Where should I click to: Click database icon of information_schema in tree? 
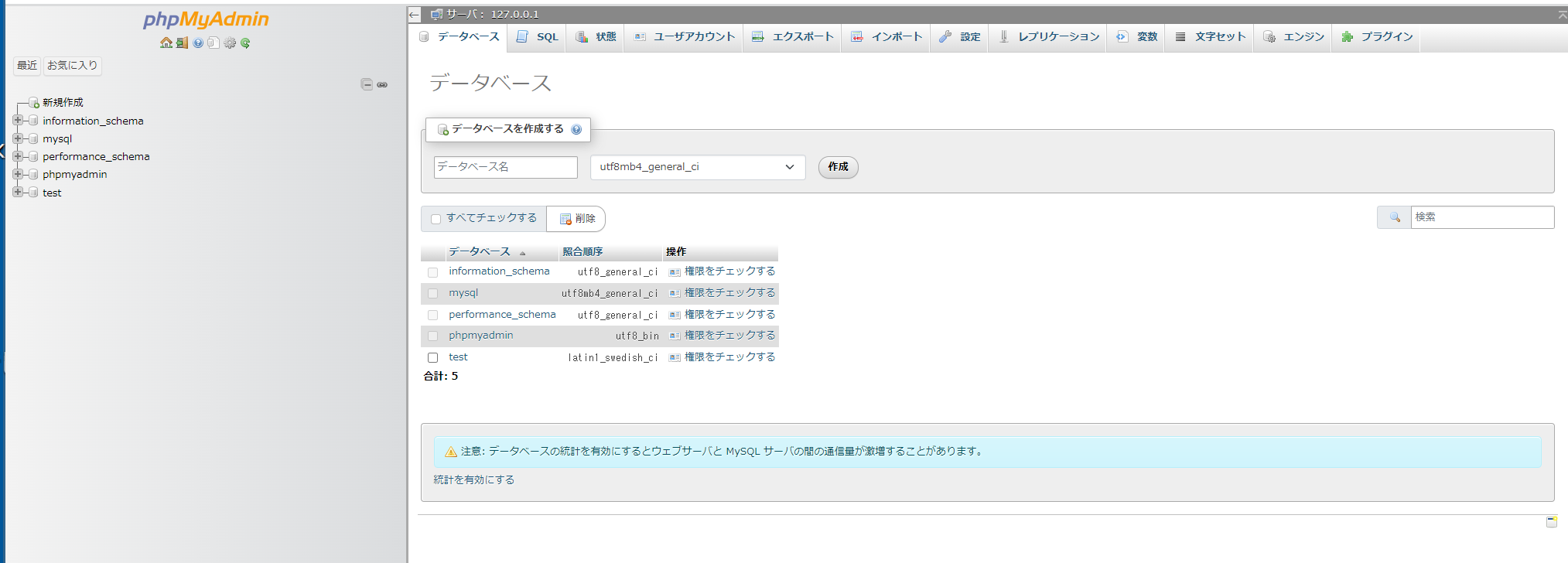[x=33, y=121]
